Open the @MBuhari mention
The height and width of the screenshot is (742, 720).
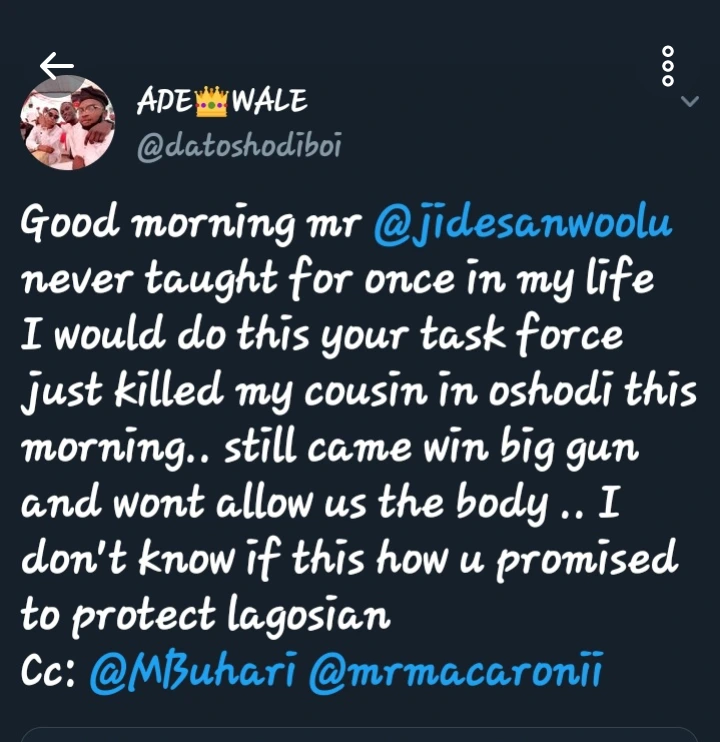[193, 672]
